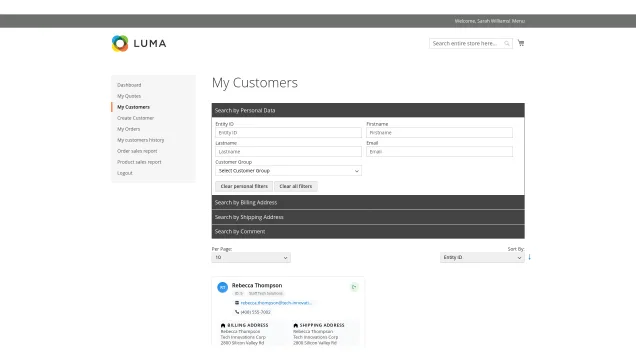Click the rebecca.thompson email link
The width and height of the screenshot is (640, 360).
click(276, 303)
